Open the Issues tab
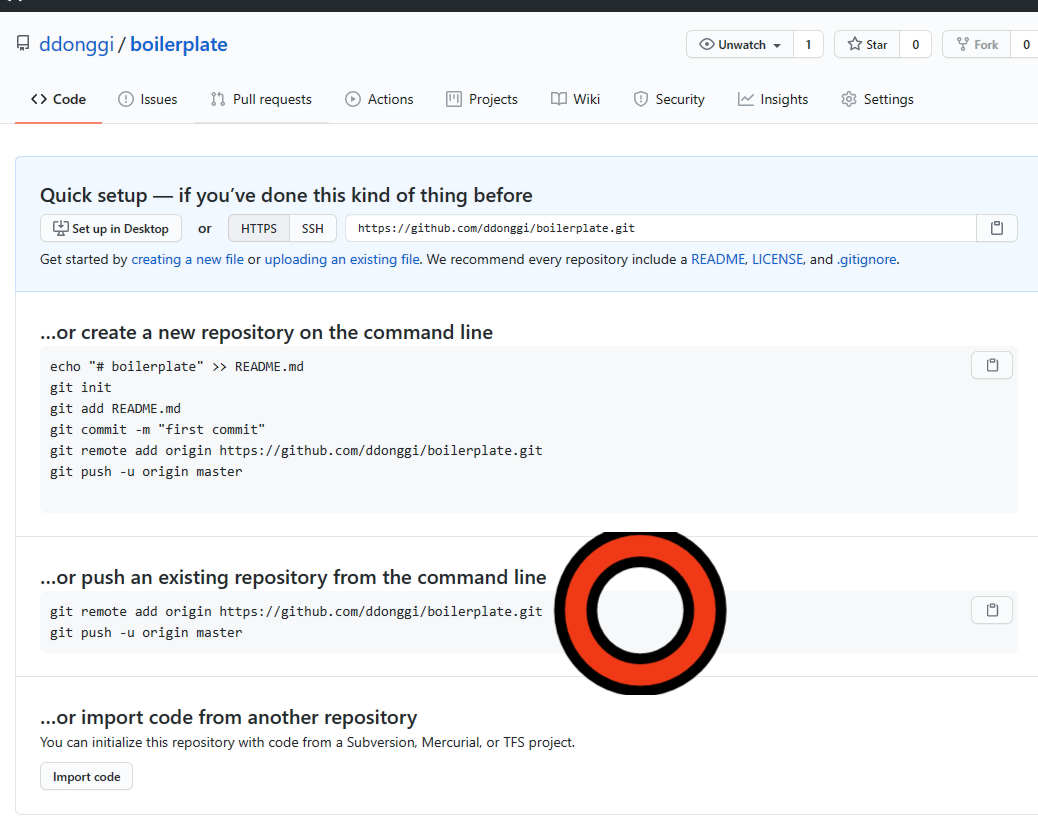The image size is (1038, 818). click(148, 99)
